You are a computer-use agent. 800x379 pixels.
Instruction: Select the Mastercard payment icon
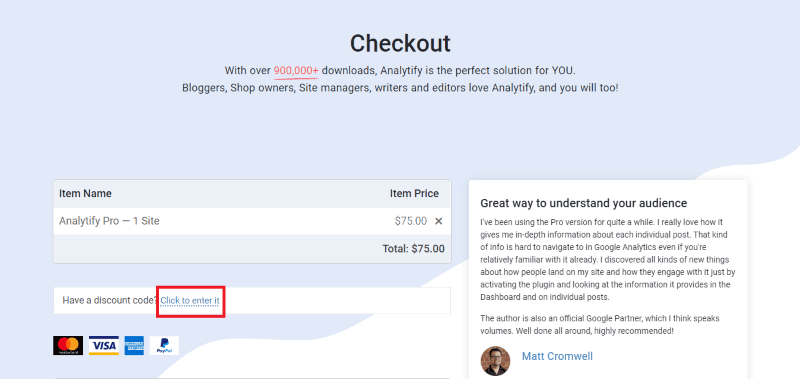pos(68,345)
